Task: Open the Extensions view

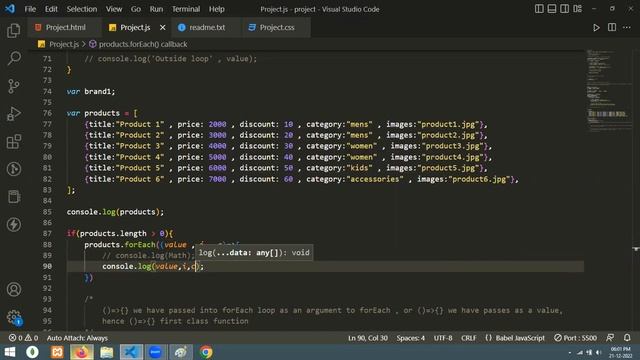Action: [13, 142]
